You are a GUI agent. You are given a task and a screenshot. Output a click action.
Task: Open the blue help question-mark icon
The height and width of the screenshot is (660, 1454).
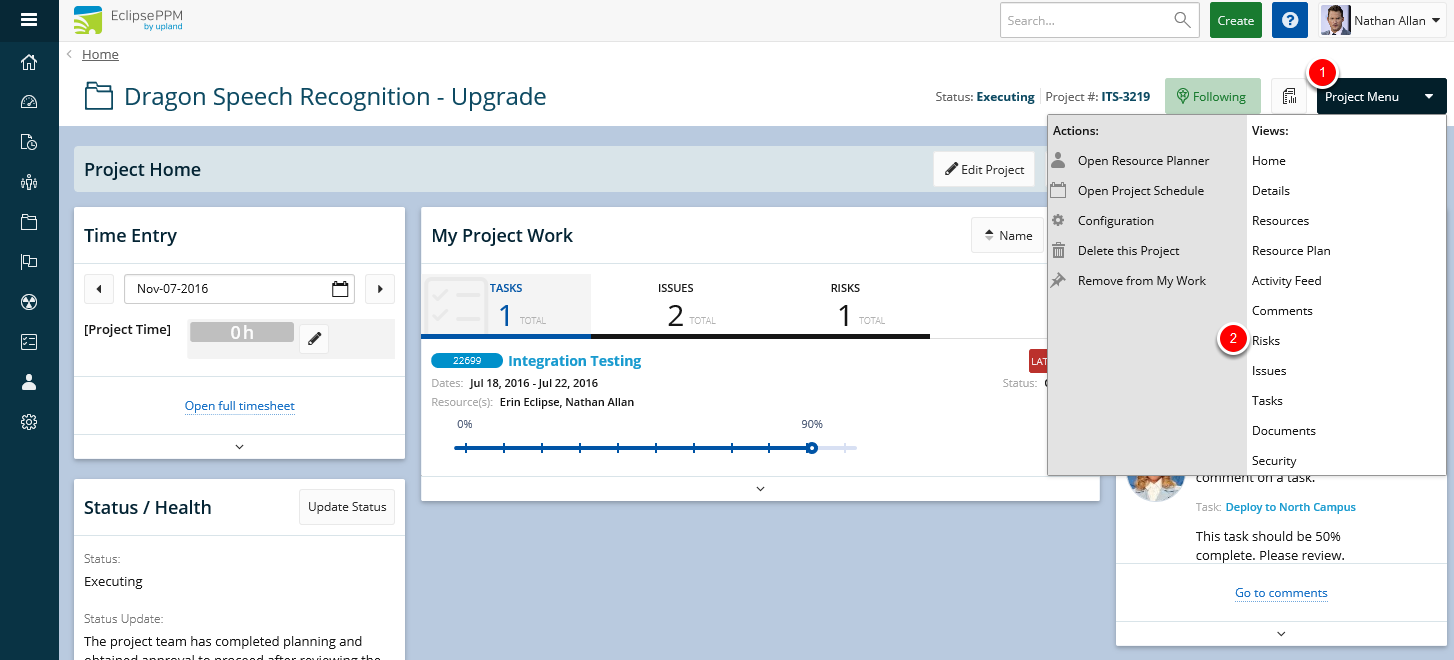pos(1290,20)
